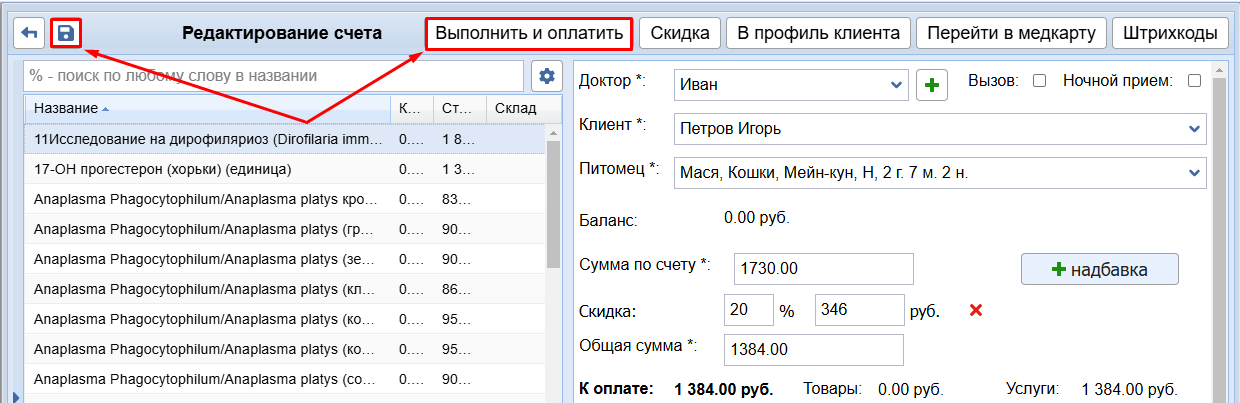Viewport: 1240px width, 403px height.
Task: Toggle the Ночной прием checkbox
Action: [x=1194, y=81]
